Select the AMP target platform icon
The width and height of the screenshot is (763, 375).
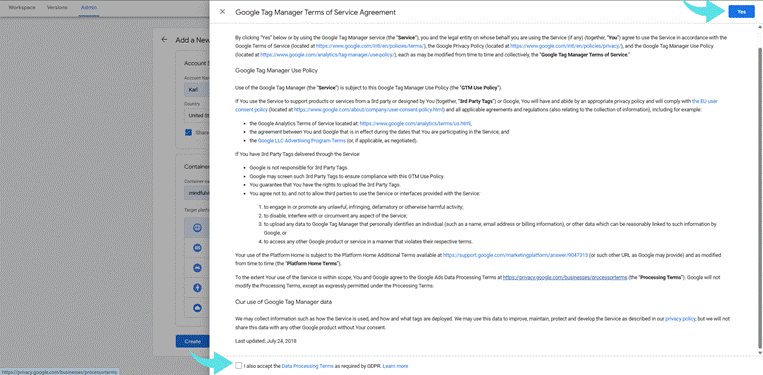(x=198, y=288)
